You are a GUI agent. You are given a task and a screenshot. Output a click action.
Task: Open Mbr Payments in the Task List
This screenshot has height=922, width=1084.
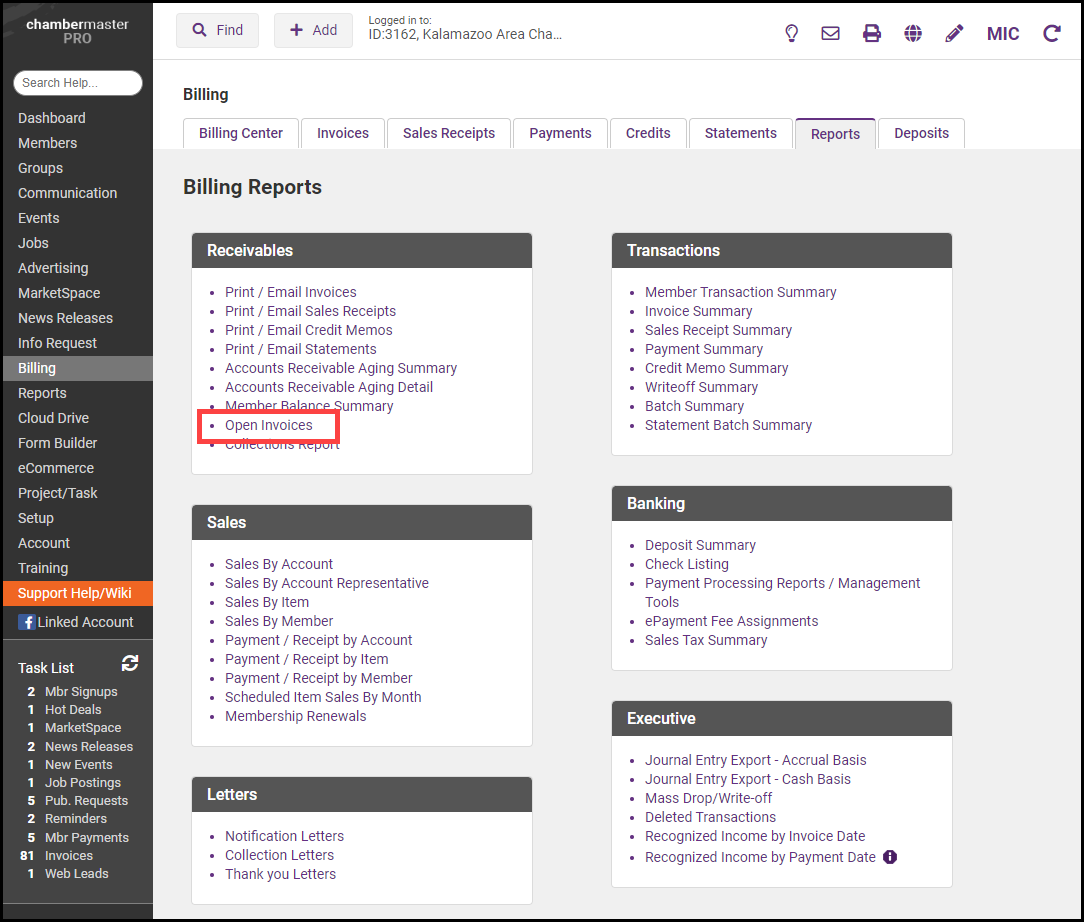tap(87, 837)
